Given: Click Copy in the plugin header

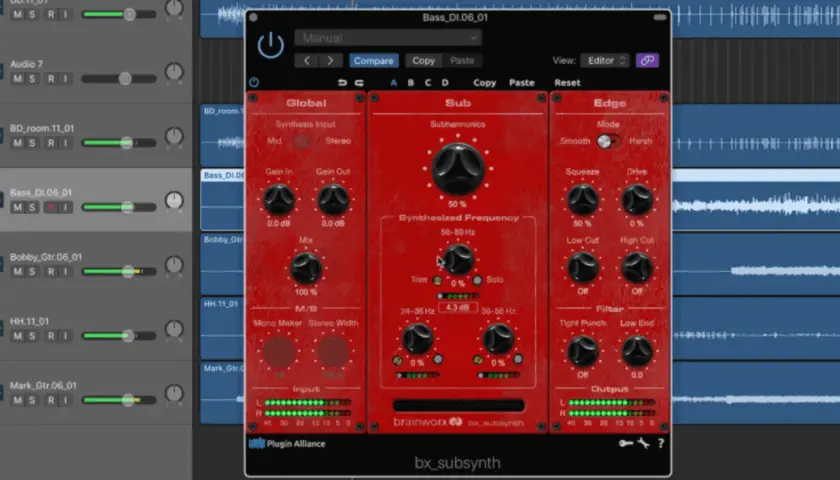Looking at the screenshot, I should 423,61.
